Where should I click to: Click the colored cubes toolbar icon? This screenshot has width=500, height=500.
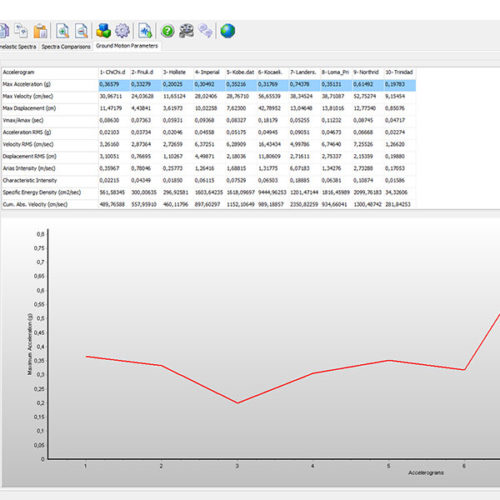[x=103, y=31]
